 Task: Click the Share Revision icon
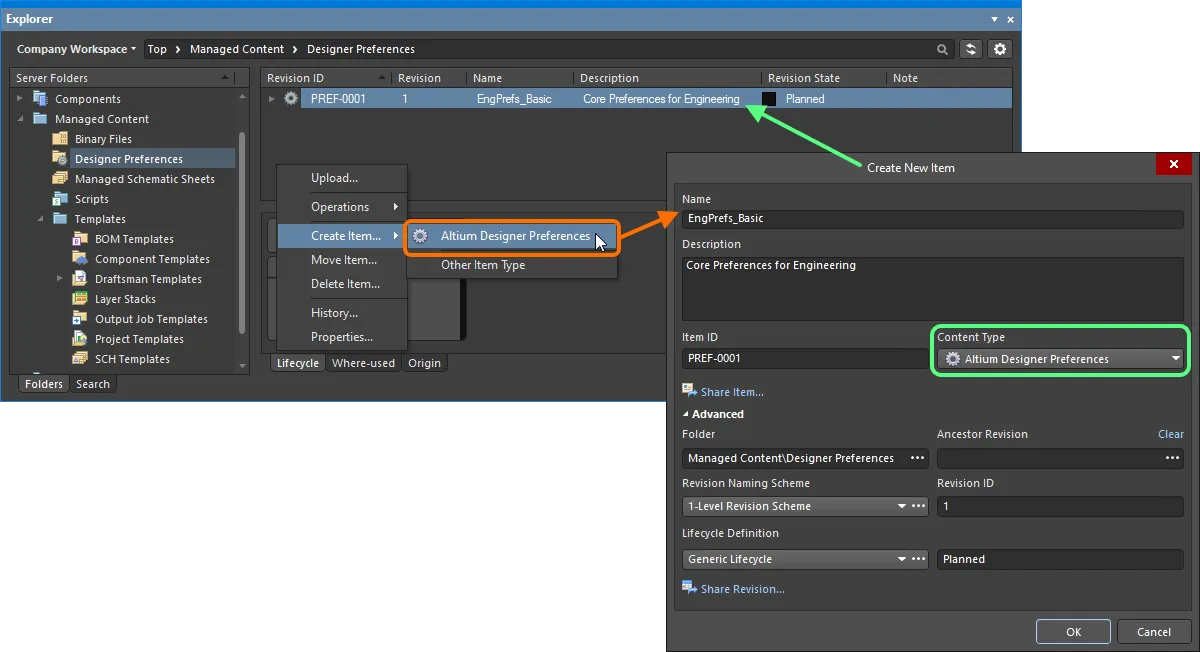[x=689, y=587]
